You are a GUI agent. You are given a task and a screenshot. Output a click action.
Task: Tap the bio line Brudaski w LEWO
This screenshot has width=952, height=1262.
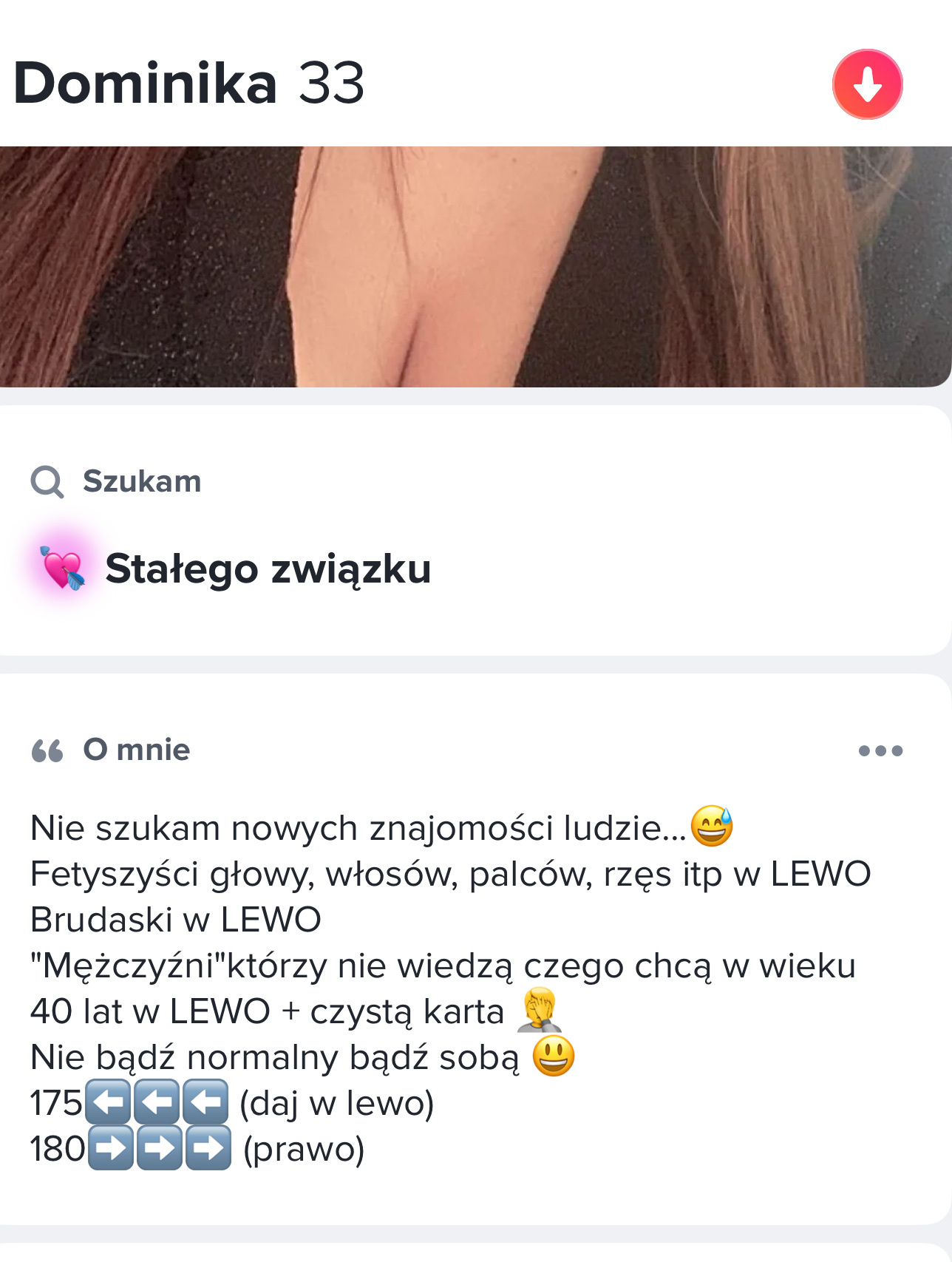176,920
